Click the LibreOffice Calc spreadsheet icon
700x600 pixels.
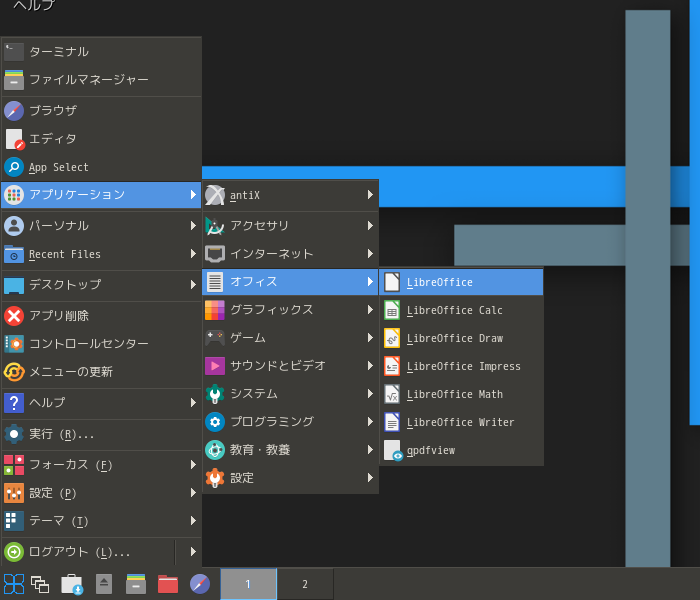click(x=392, y=311)
